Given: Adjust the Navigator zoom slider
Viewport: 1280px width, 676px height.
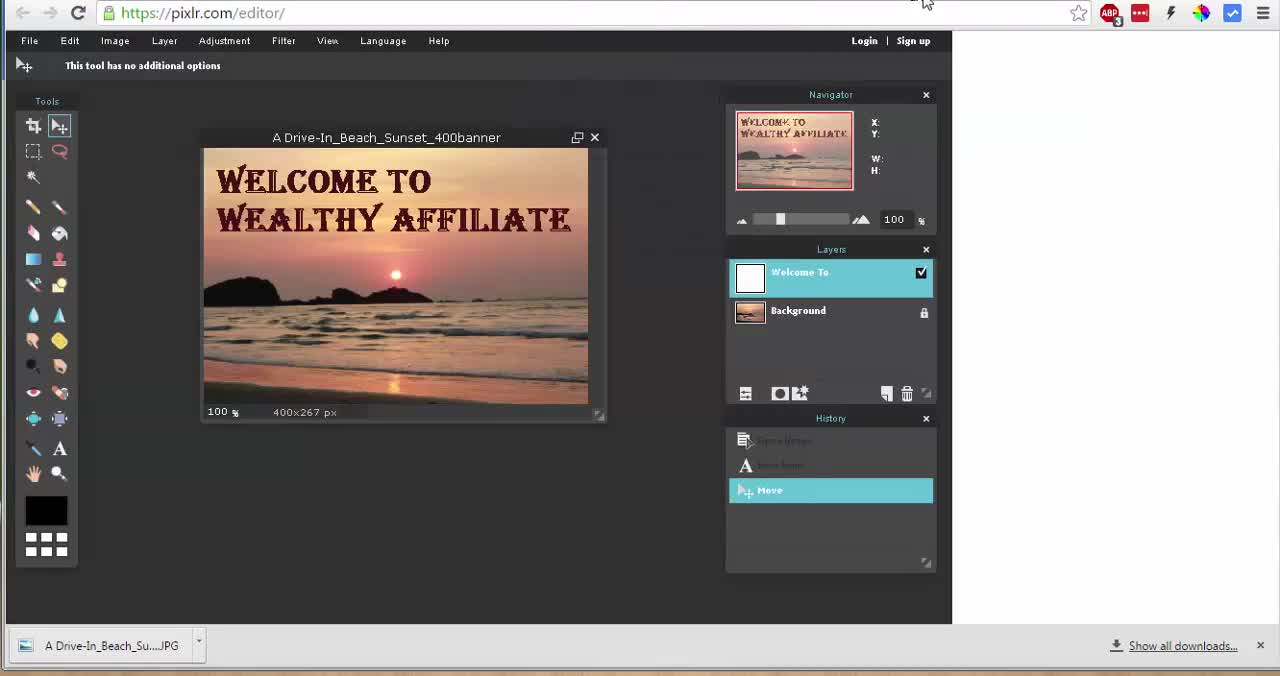Looking at the screenshot, I should [x=780, y=220].
